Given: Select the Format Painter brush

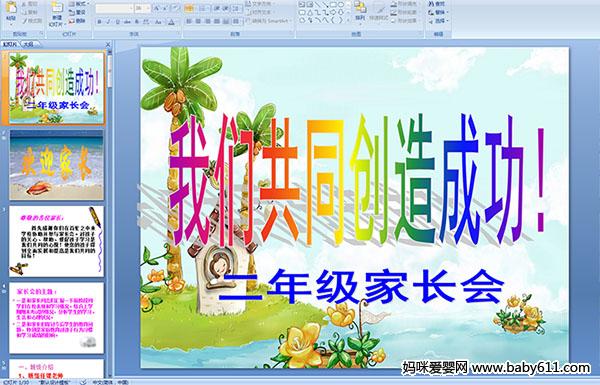Looking at the screenshot, I should point(32,21).
